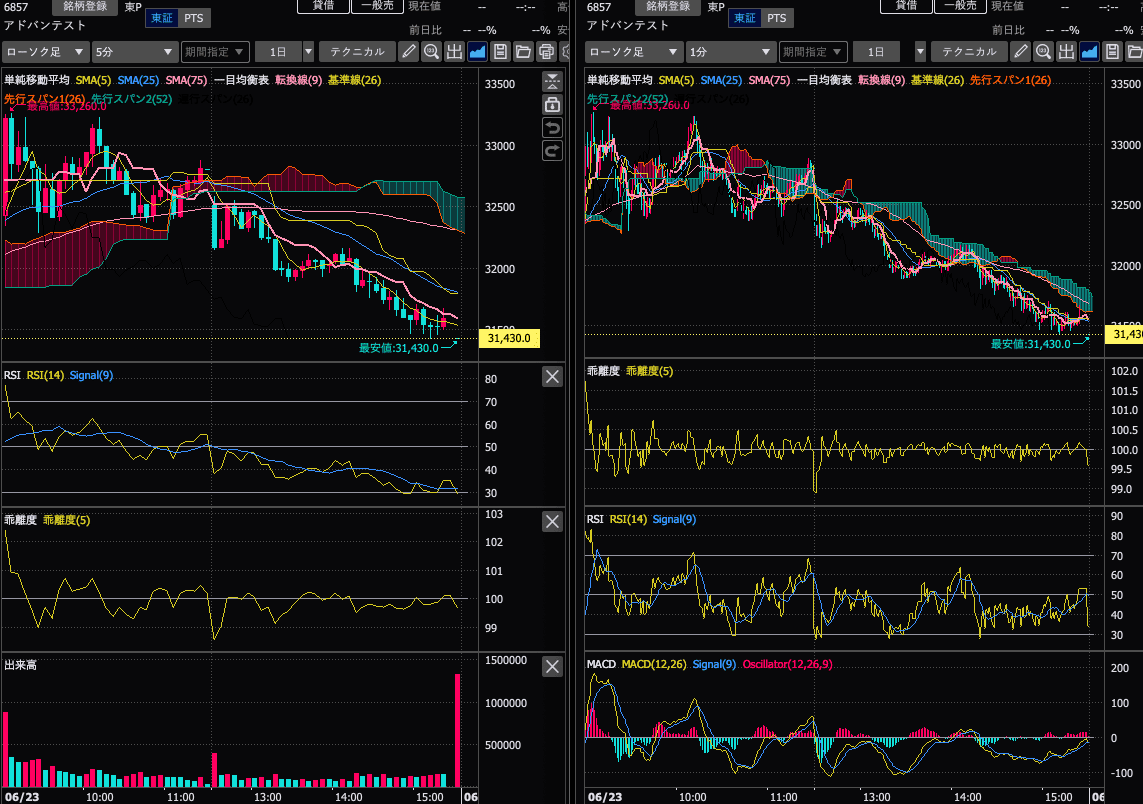Click the 銘柄登録 button in right chart
Screen dimensions: 1143x804
[668, 7]
